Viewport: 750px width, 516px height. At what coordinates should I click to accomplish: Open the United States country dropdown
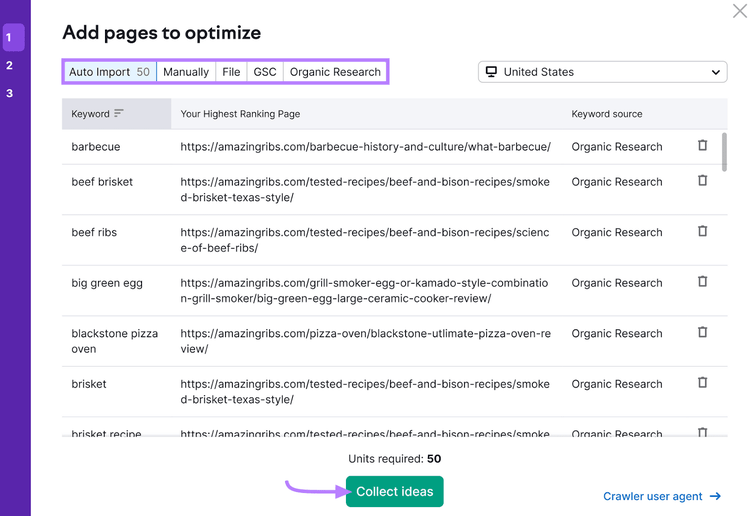pyautogui.click(x=603, y=72)
